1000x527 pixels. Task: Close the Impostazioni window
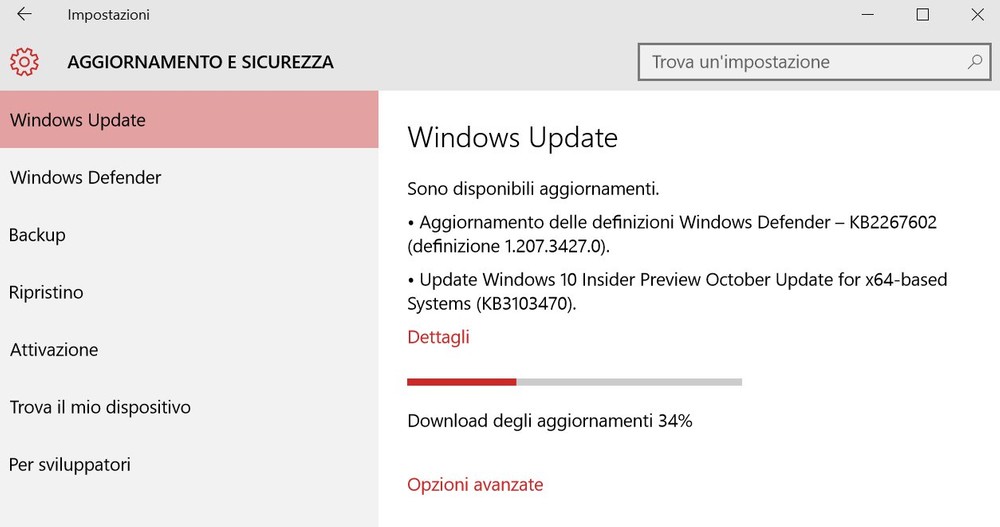[977, 14]
